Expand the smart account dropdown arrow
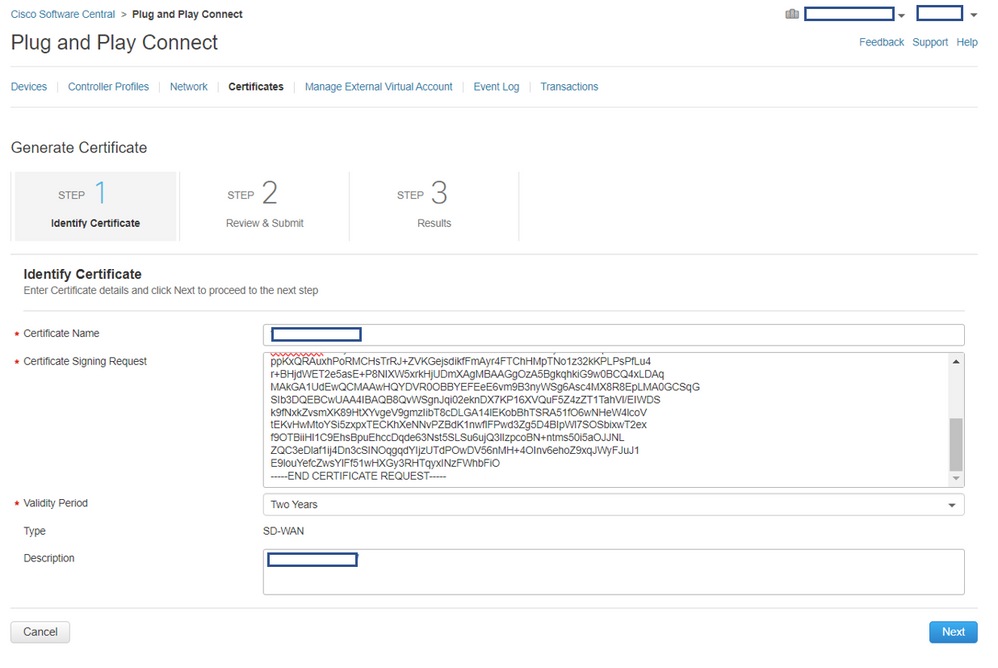The image size is (998, 668). [x=901, y=16]
